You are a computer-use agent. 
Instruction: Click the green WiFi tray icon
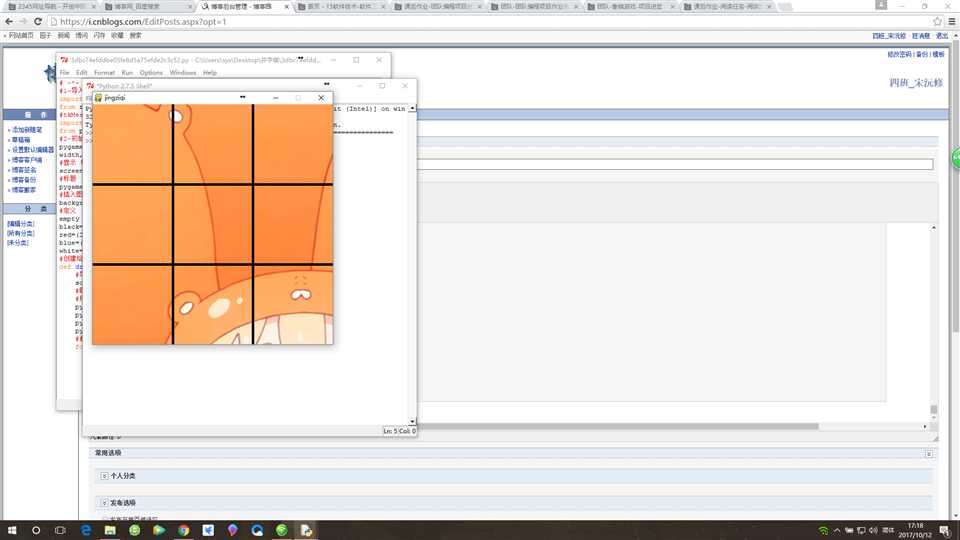pos(823,530)
